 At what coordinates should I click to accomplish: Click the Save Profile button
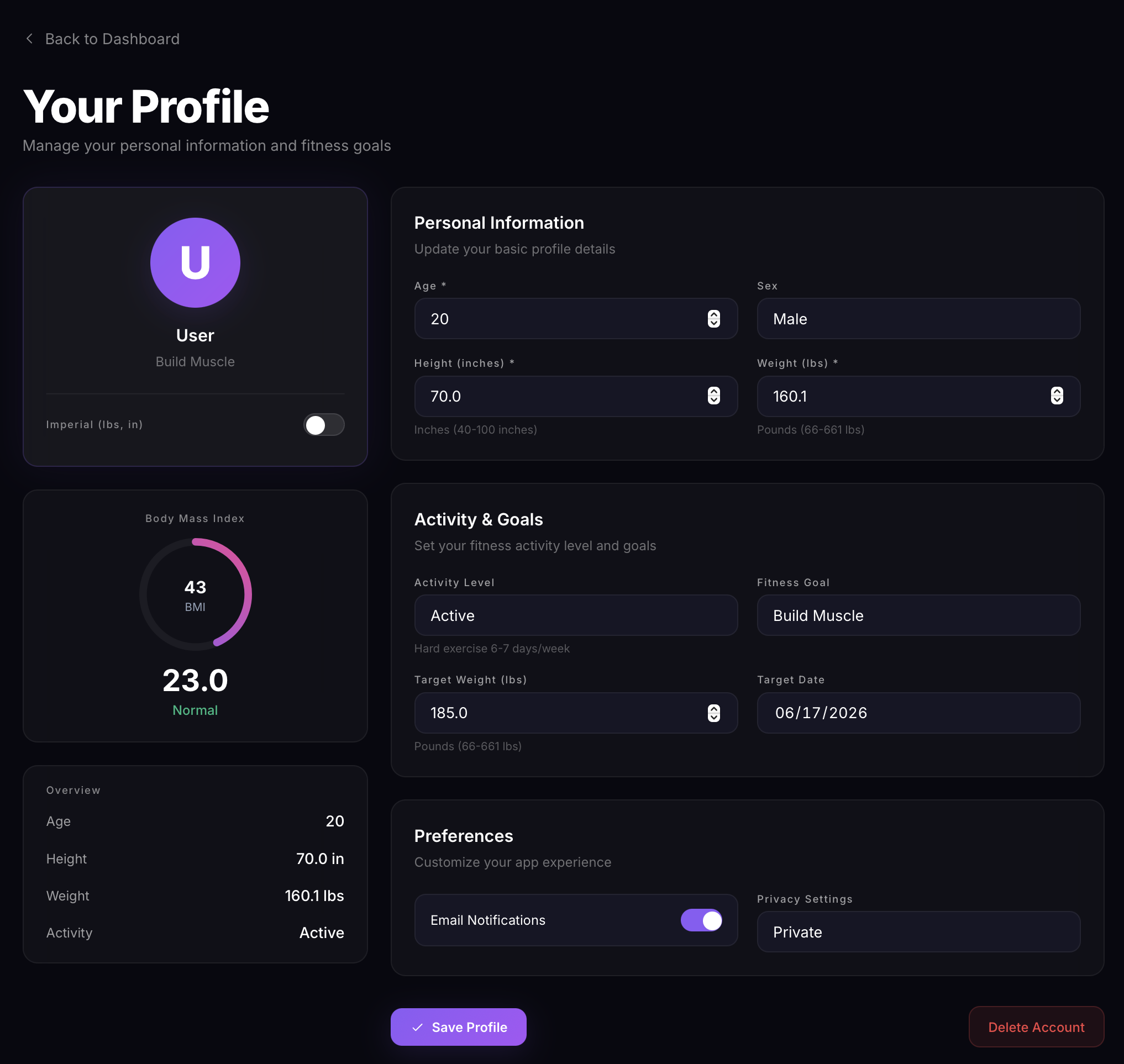pyautogui.click(x=459, y=1027)
